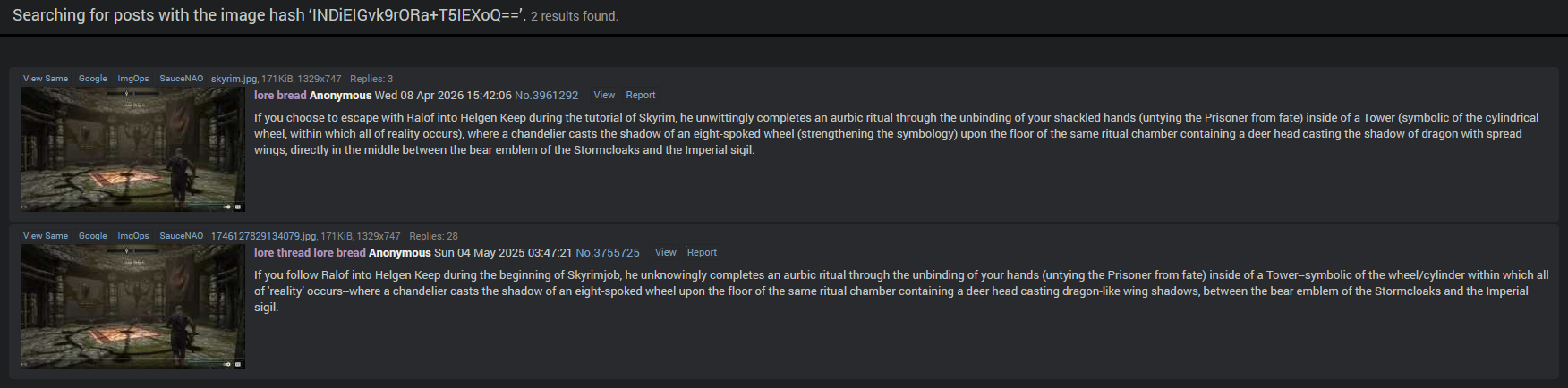Click post number No.3961292
The width and height of the screenshot is (1568, 388).
(546, 96)
